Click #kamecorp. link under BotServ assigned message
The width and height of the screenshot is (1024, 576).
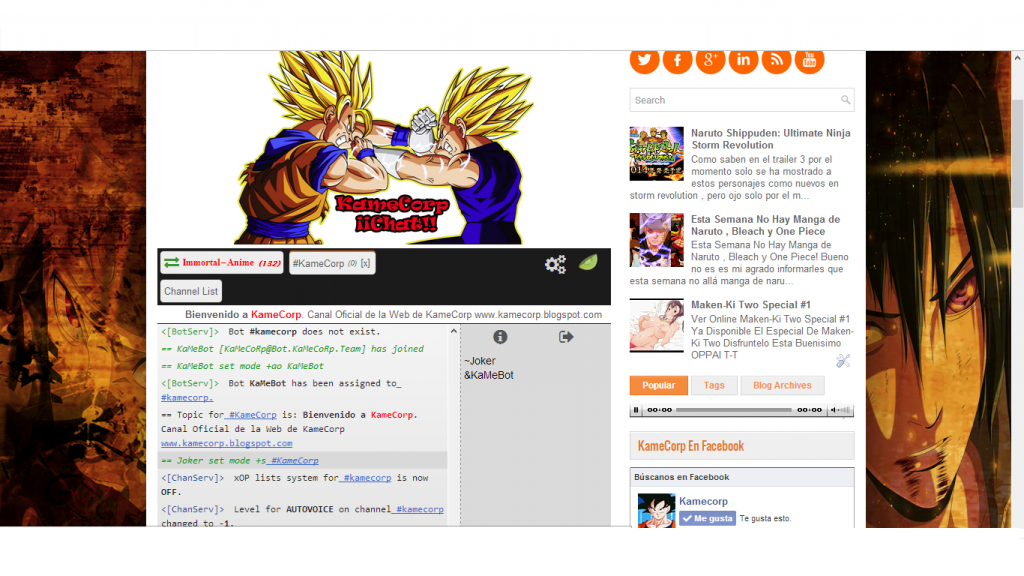tap(187, 398)
